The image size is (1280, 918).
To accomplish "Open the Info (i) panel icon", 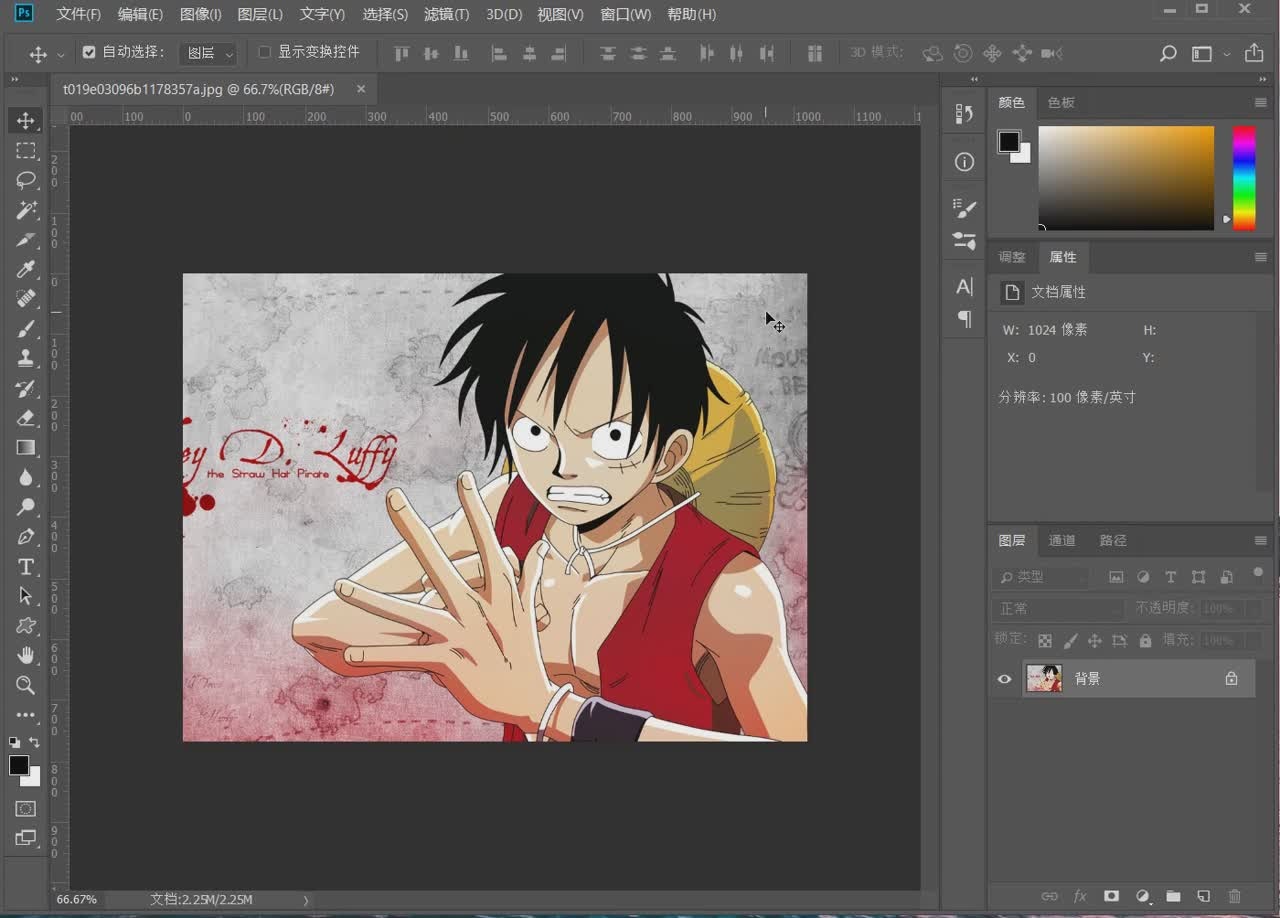I will (964, 162).
